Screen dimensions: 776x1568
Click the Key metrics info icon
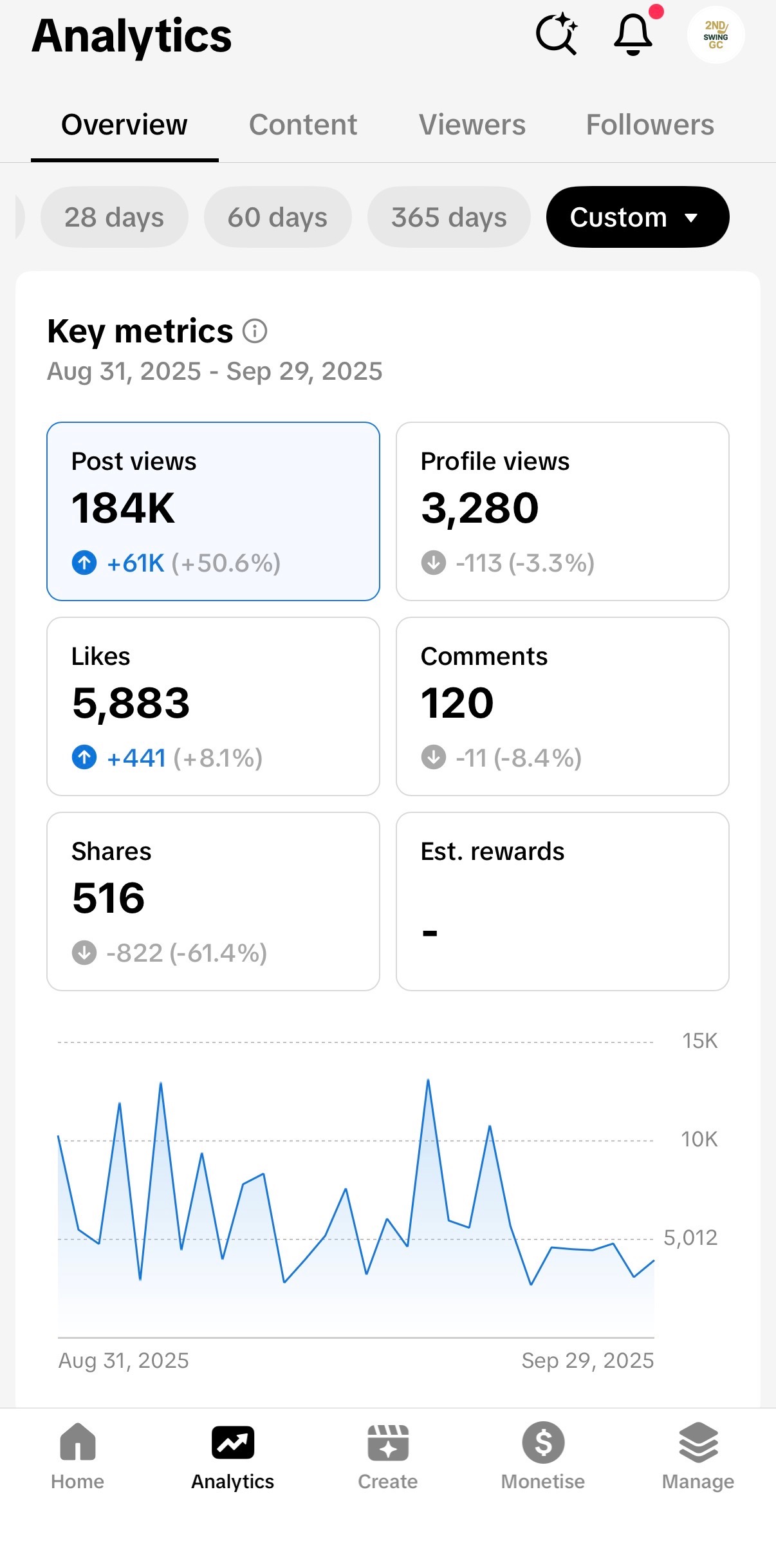click(255, 331)
